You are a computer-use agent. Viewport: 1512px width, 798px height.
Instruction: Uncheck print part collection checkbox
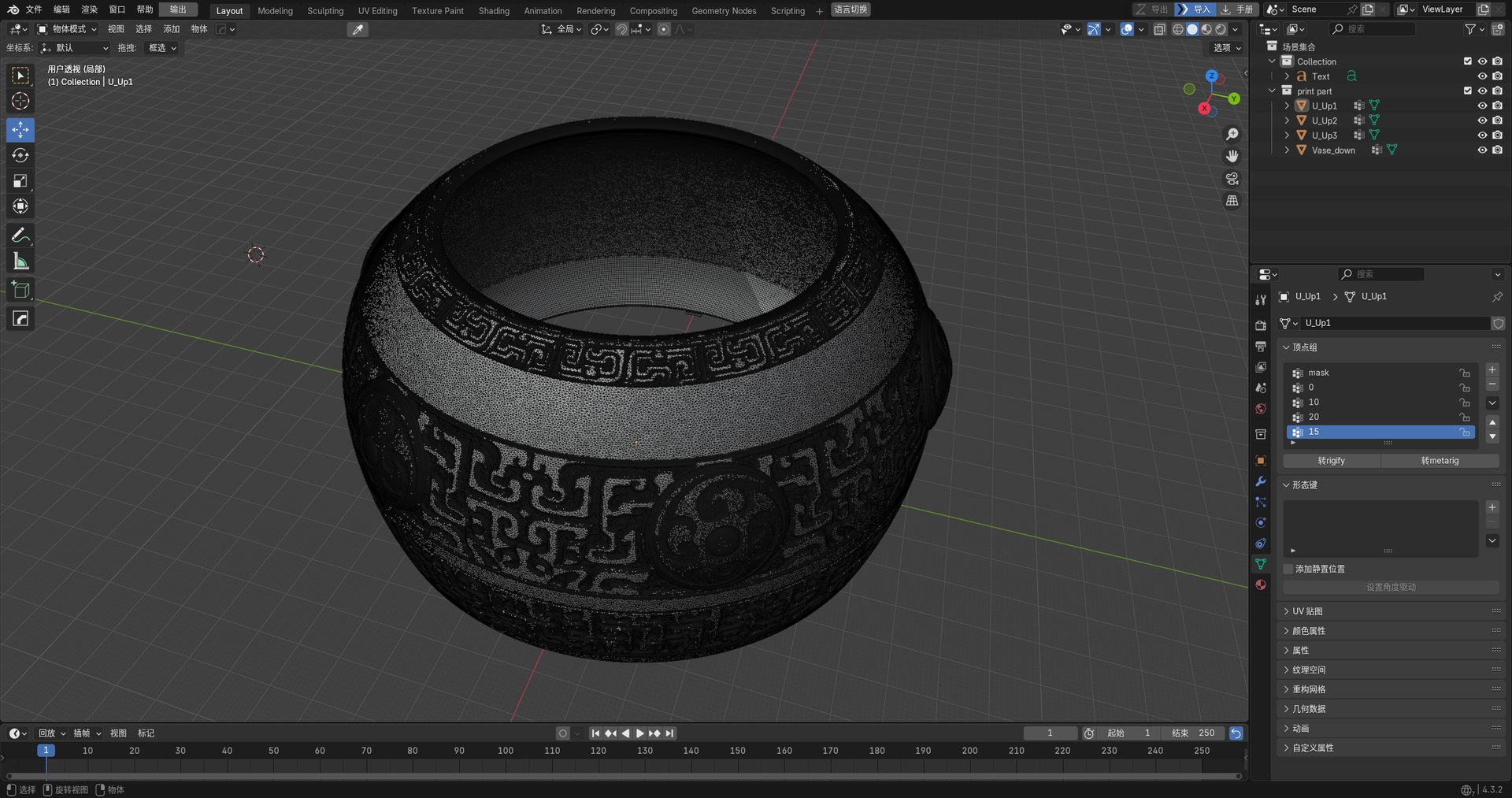click(1467, 91)
